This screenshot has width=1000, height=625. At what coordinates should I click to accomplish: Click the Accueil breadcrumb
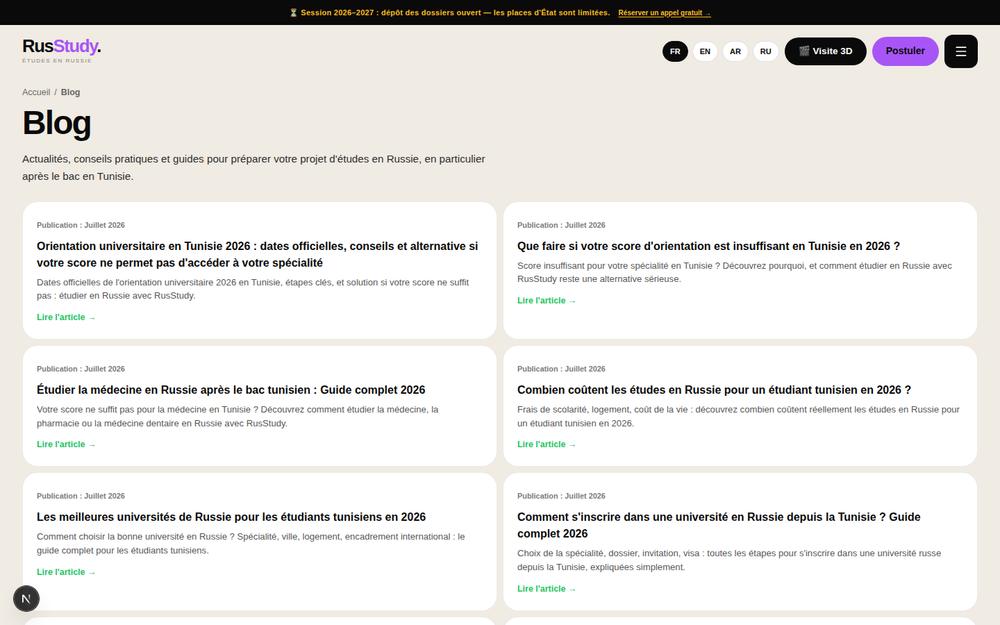click(36, 92)
